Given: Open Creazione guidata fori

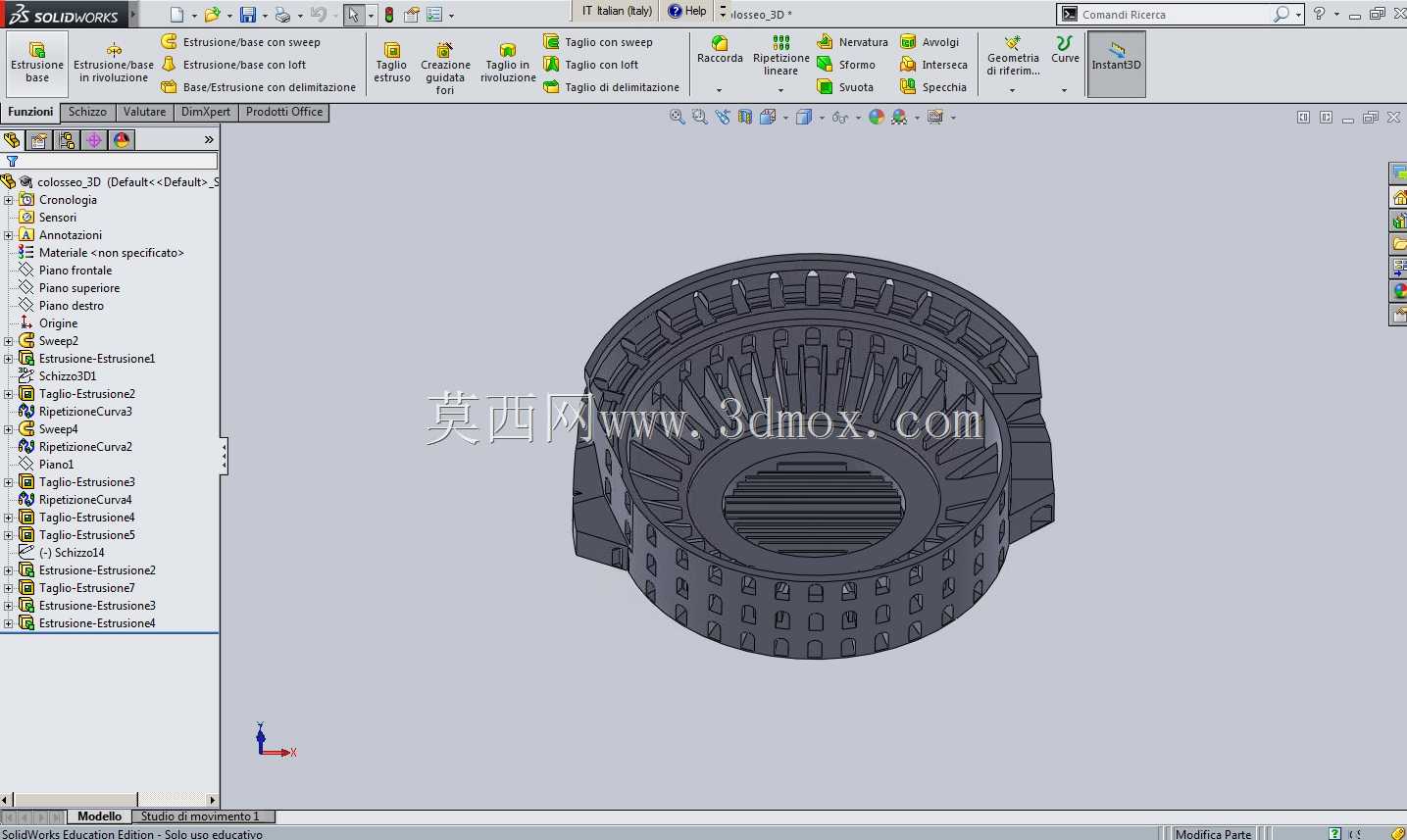Looking at the screenshot, I should pos(445,69).
